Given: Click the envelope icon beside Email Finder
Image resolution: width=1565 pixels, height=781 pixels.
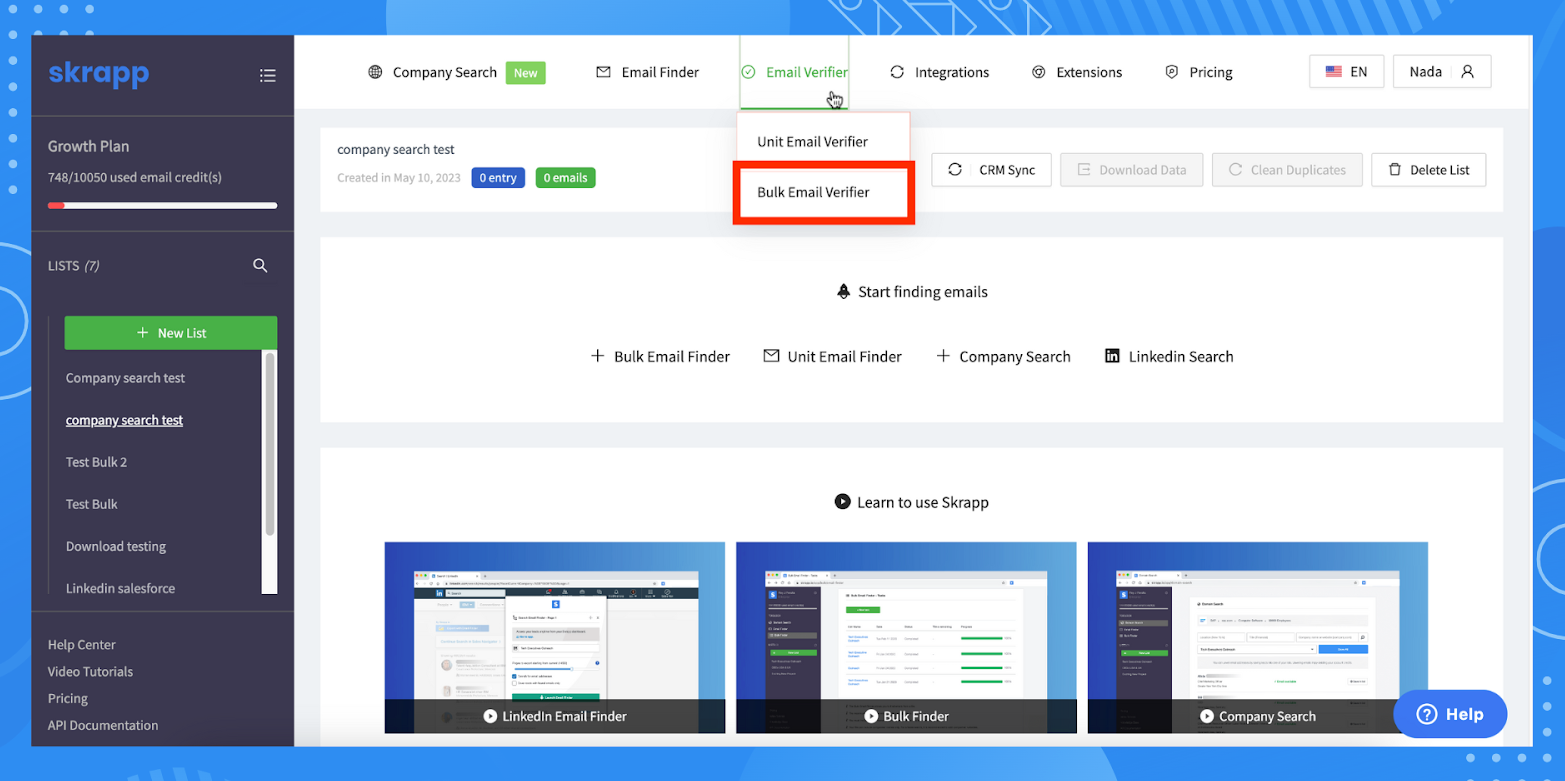Looking at the screenshot, I should coord(603,72).
